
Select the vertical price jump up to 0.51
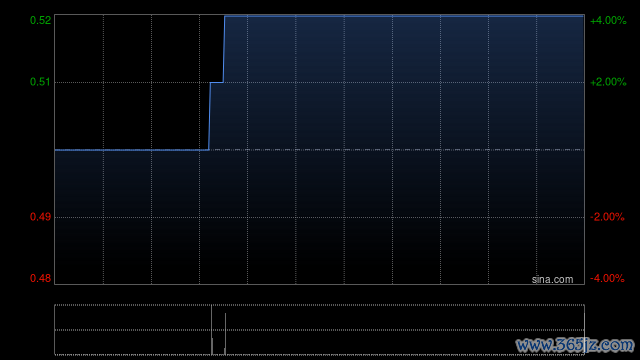point(209,116)
